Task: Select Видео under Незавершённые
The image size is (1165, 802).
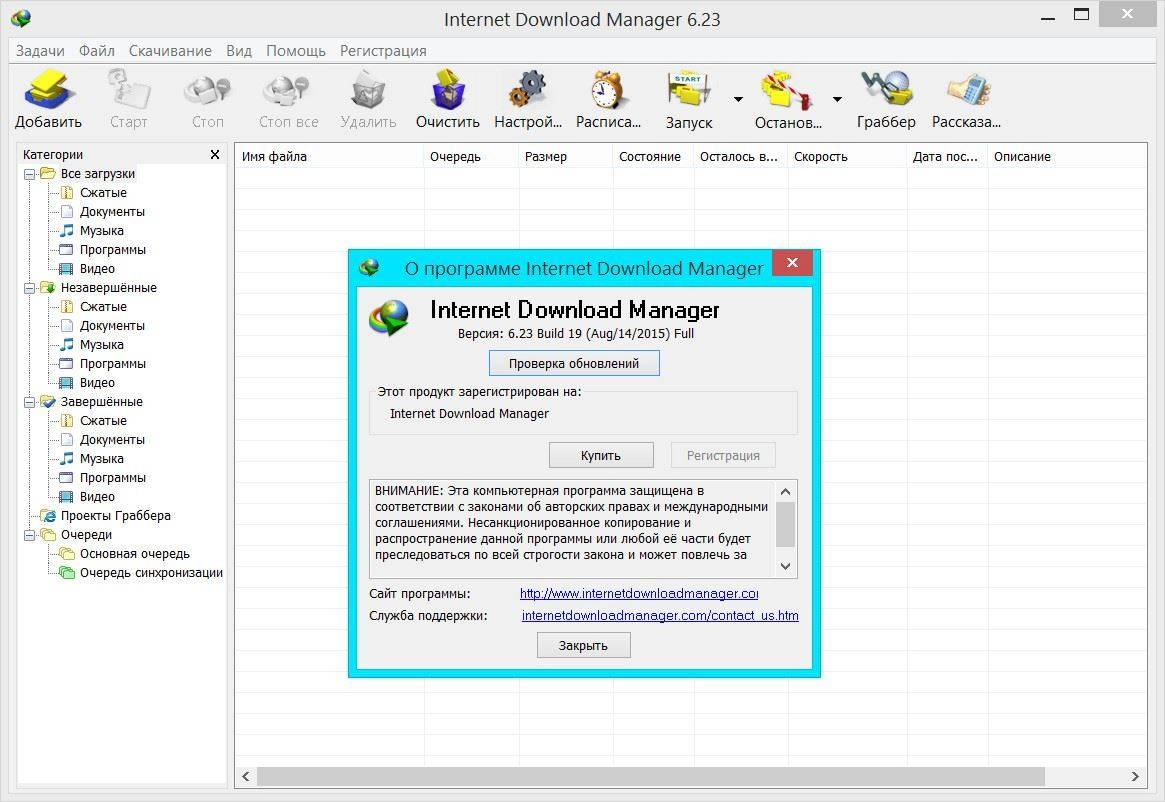Action: tap(97, 383)
